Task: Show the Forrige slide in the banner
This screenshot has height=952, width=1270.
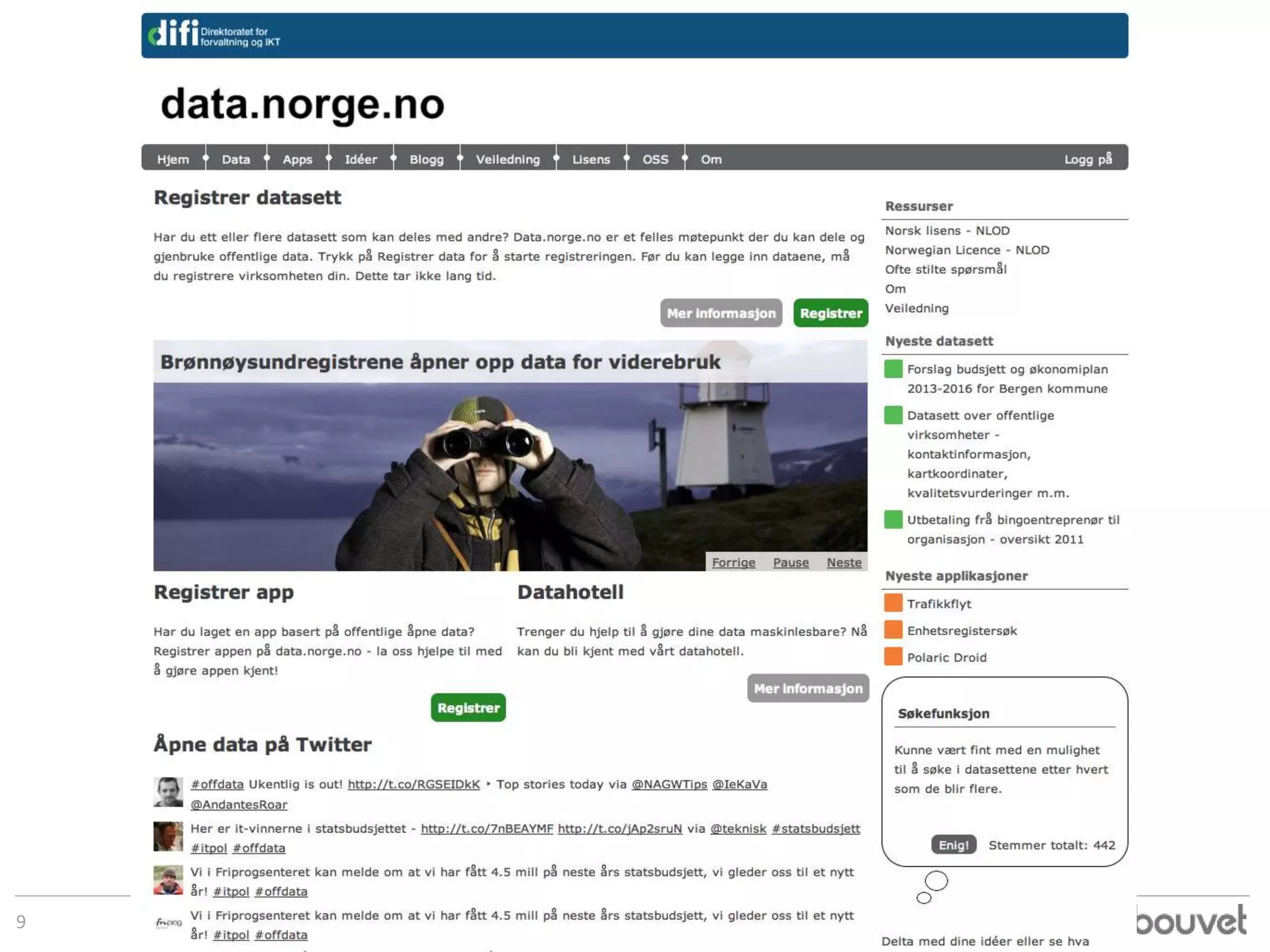Action: [734, 562]
